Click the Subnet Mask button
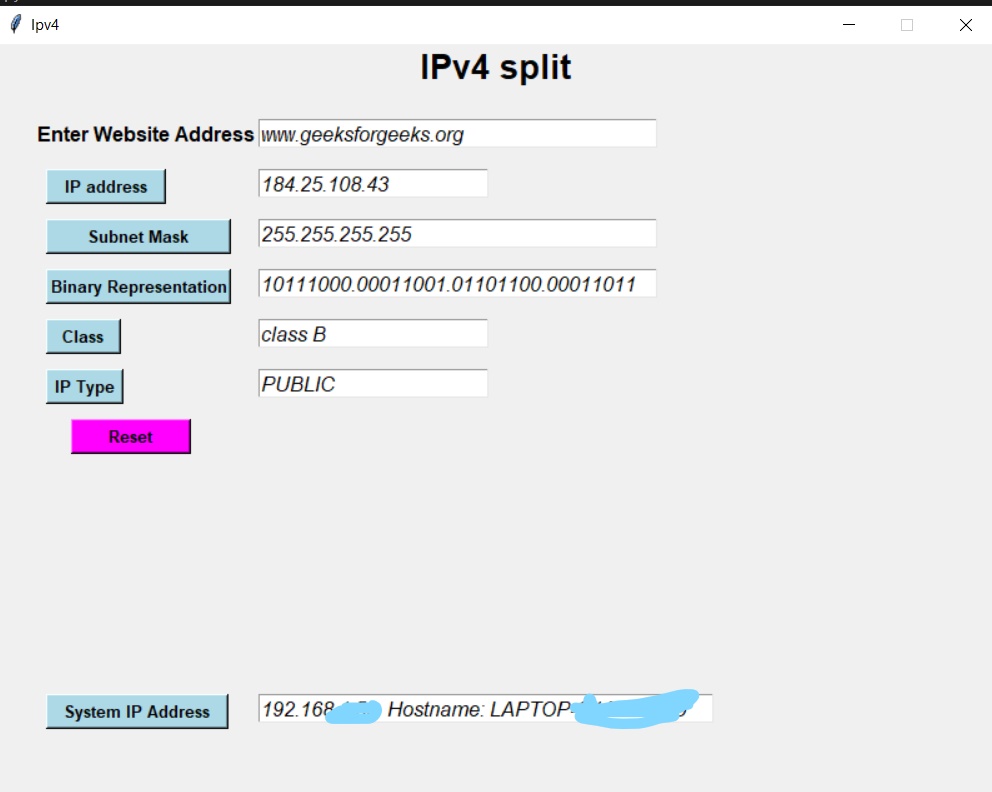 (x=138, y=237)
